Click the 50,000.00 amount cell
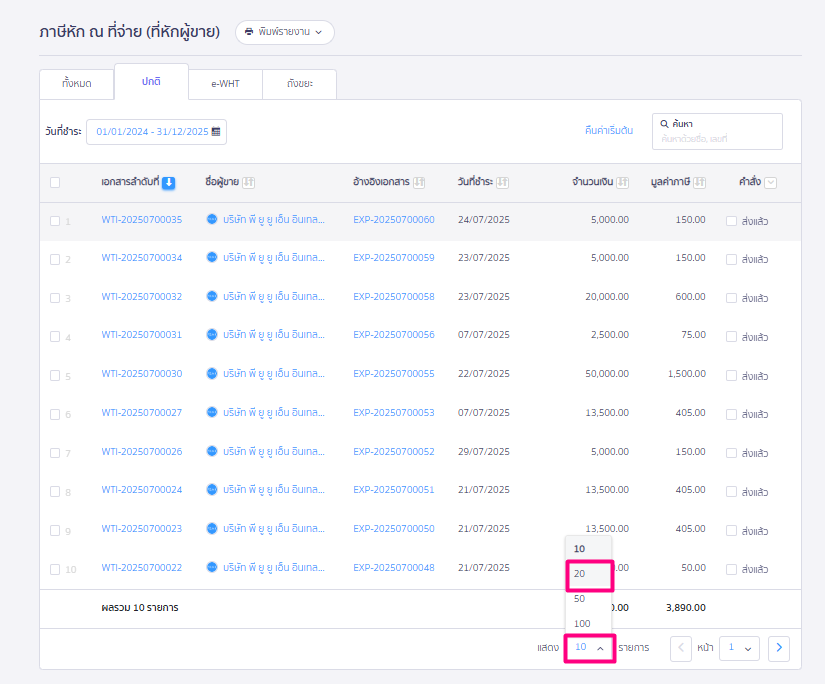The image size is (825, 684). [607, 374]
